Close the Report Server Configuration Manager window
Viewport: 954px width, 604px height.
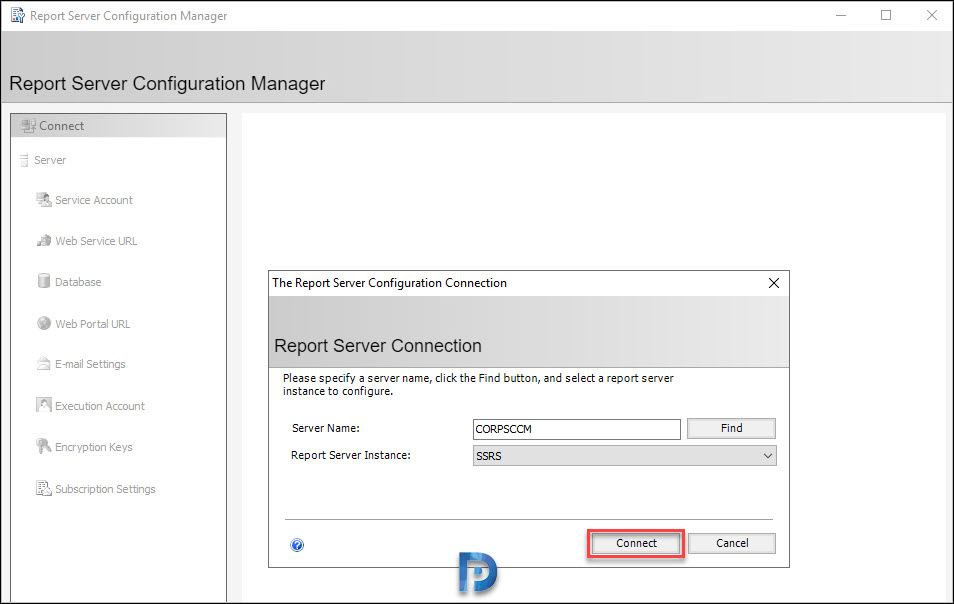931,15
